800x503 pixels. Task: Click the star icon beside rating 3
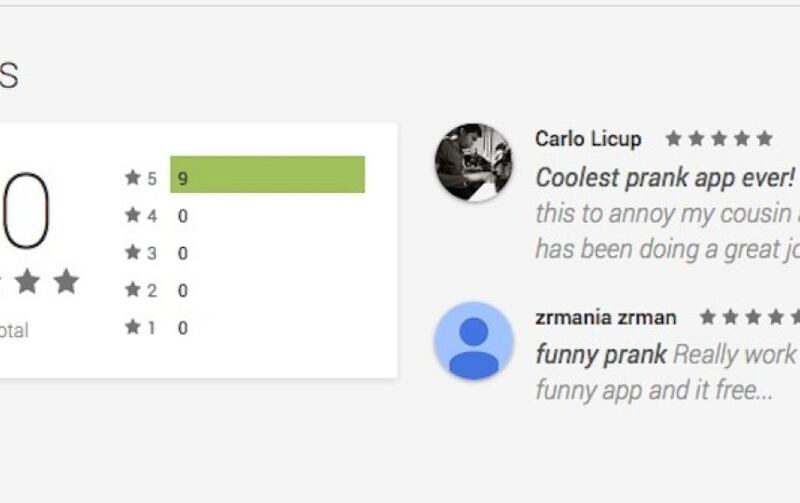(x=133, y=252)
